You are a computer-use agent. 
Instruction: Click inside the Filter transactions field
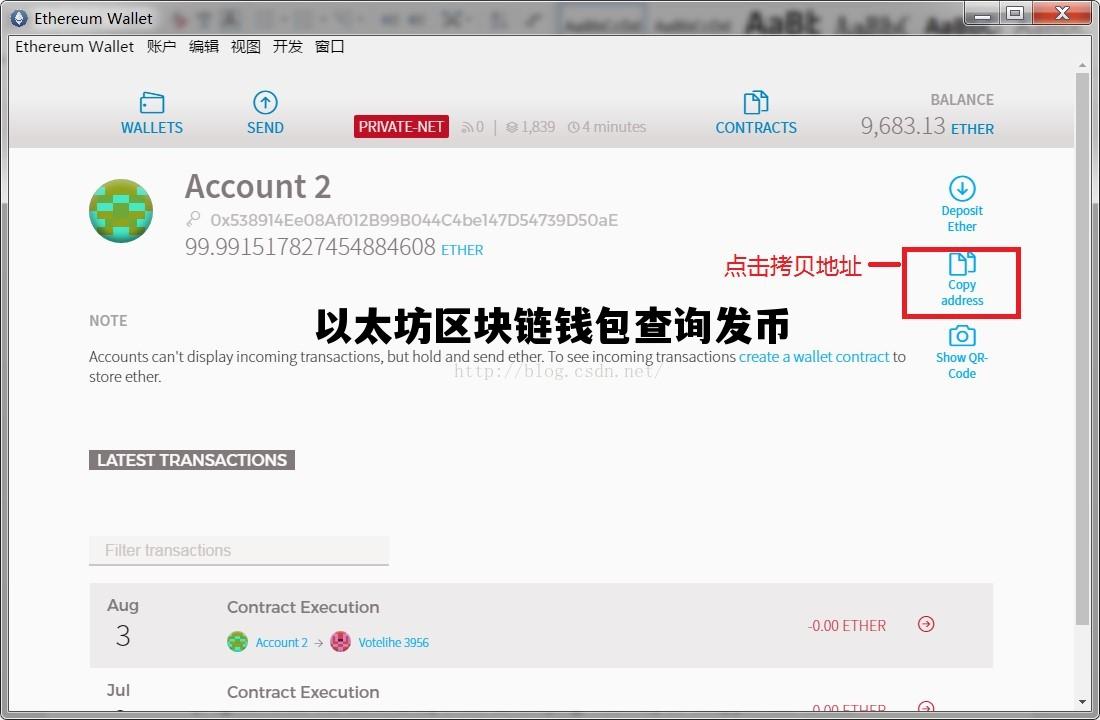(x=240, y=550)
